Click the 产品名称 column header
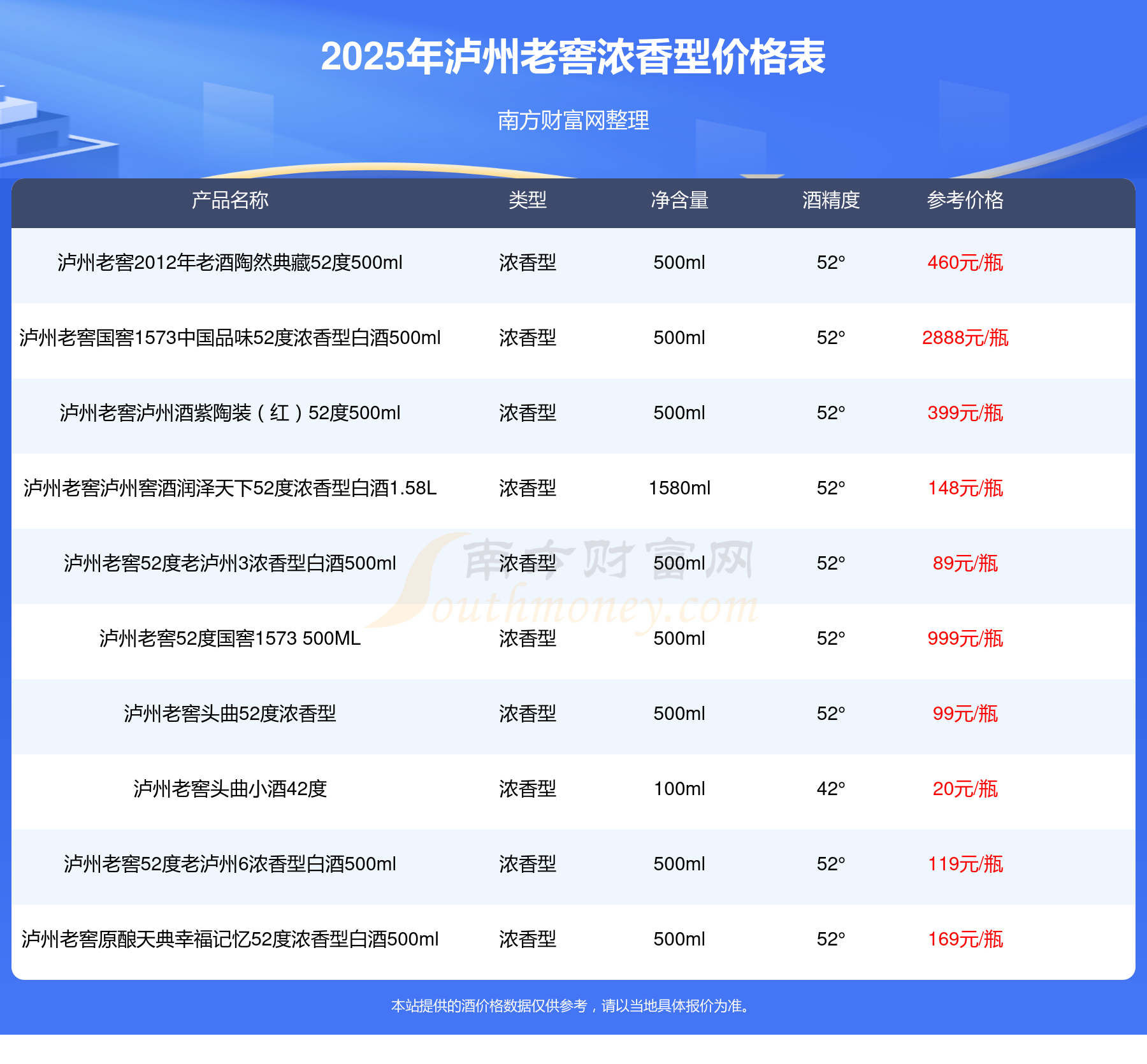Image resolution: width=1147 pixels, height=1064 pixels. click(230, 200)
